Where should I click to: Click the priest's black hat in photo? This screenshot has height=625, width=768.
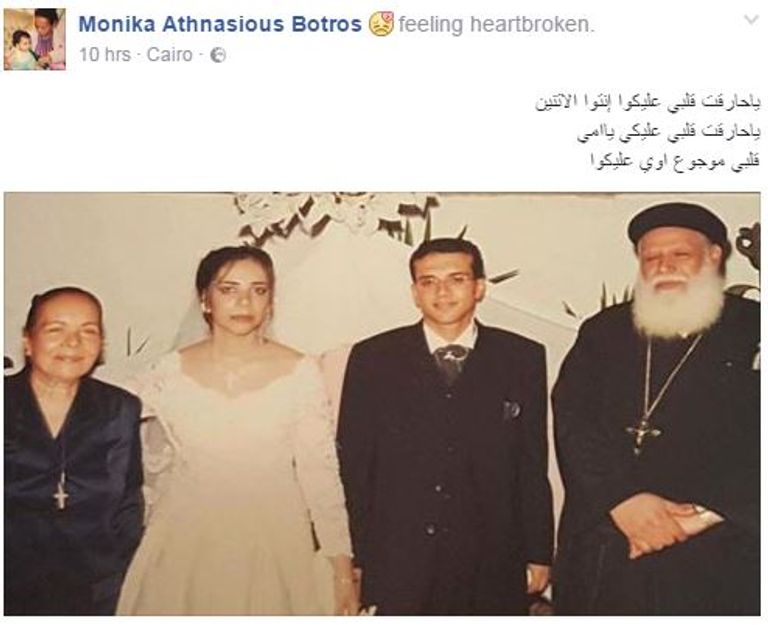(x=679, y=226)
